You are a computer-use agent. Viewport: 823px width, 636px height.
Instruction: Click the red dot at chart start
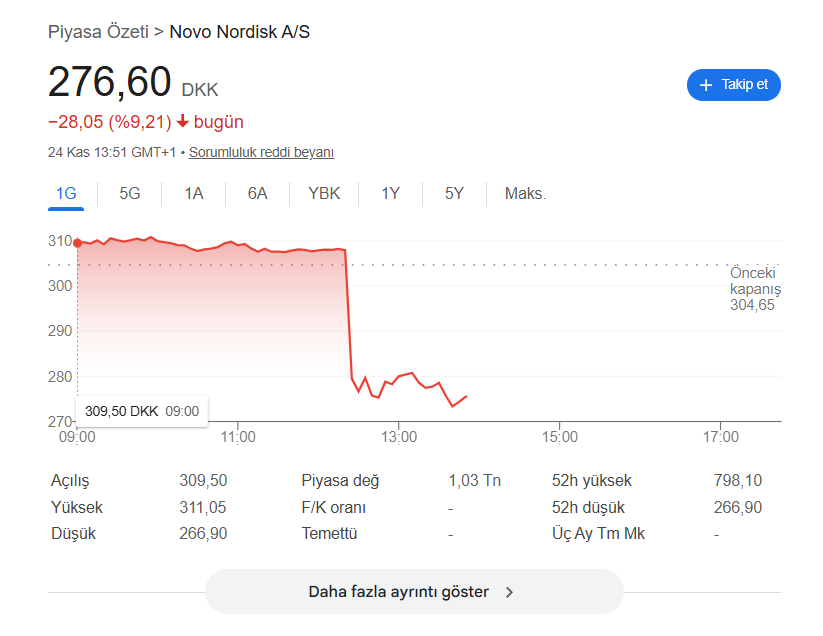[x=78, y=242]
